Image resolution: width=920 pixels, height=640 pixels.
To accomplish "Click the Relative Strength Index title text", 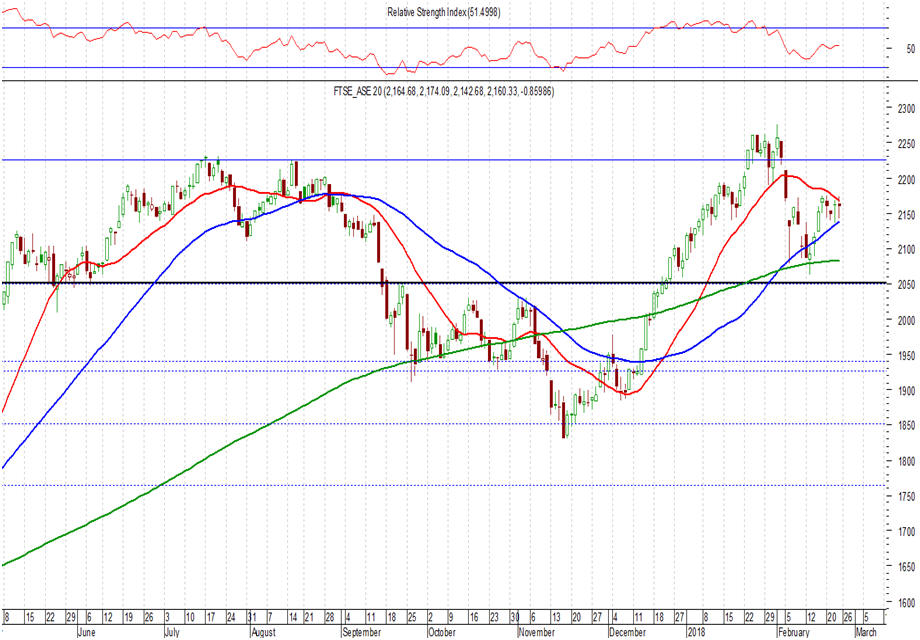I will tap(444, 12).
